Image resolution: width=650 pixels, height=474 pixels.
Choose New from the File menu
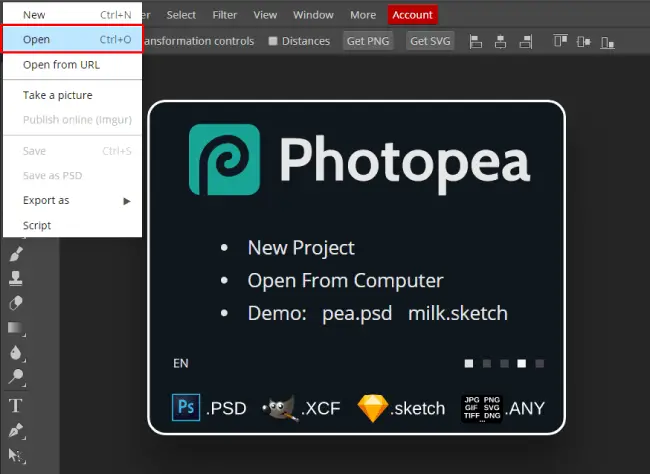coord(73,15)
